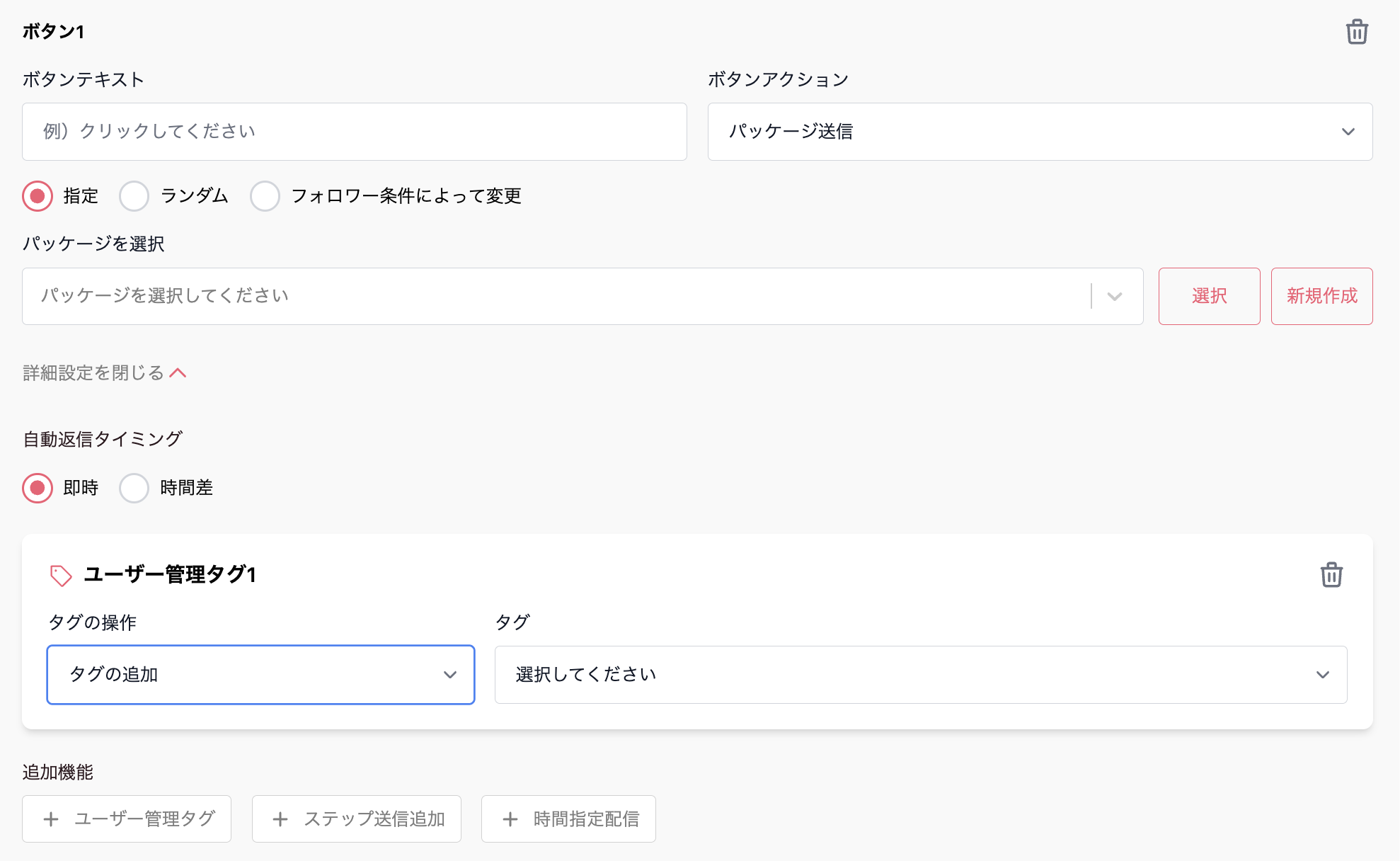Click the package selector chevron arrow
The height and width of the screenshot is (861, 1400).
click(1115, 297)
